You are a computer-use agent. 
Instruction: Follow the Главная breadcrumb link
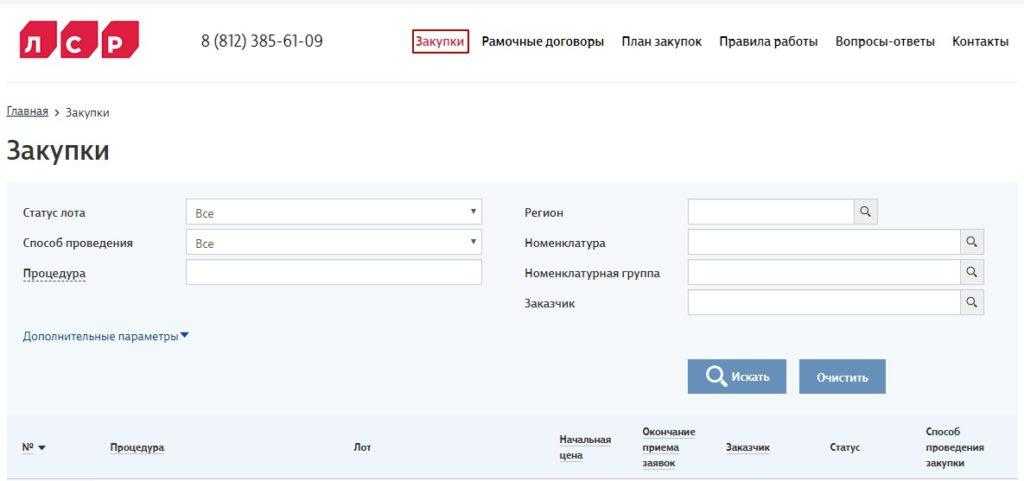pyautogui.click(x=27, y=112)
